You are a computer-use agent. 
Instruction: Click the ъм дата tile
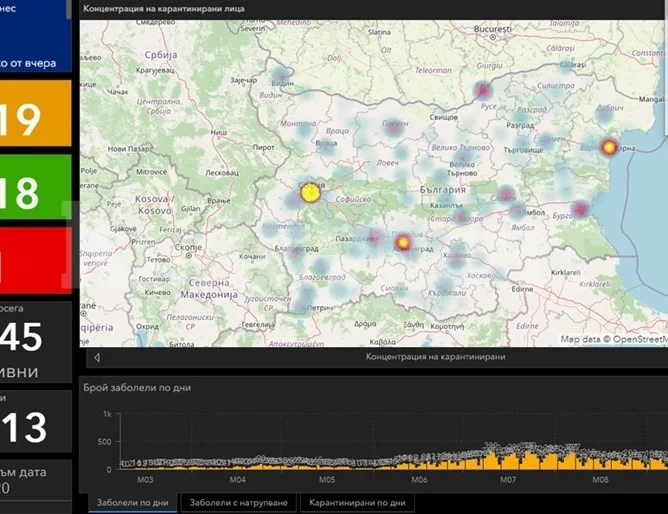click(x=35, y=480)
